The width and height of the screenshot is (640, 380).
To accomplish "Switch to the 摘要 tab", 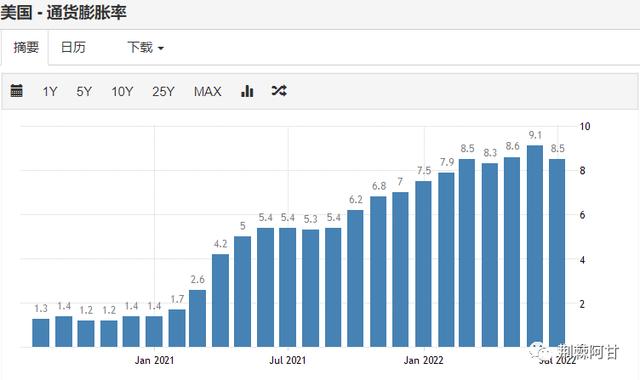I will point(26,47).
